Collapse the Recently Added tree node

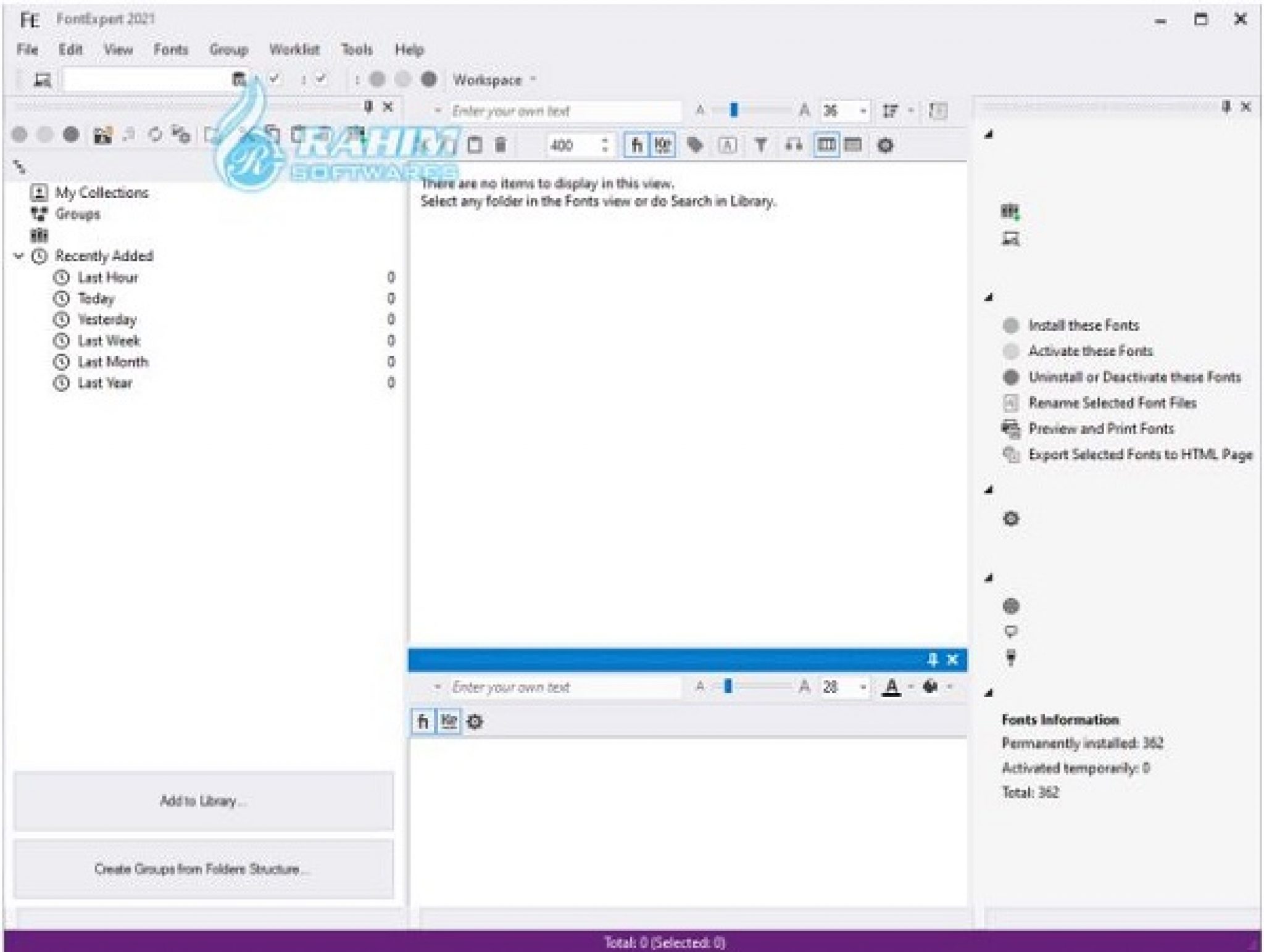[x=18, y=256]
